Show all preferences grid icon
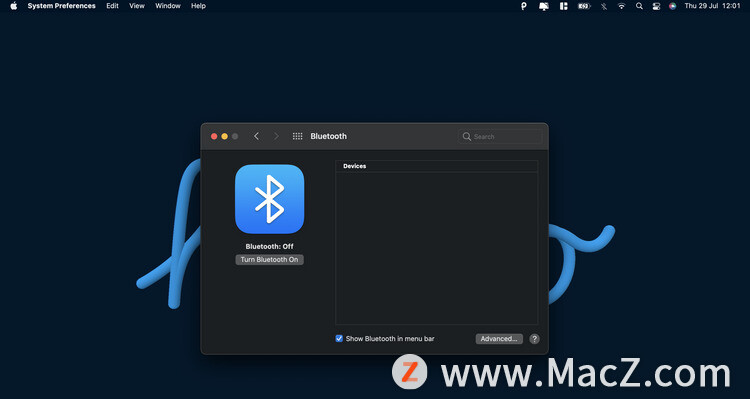 (298, 136)
